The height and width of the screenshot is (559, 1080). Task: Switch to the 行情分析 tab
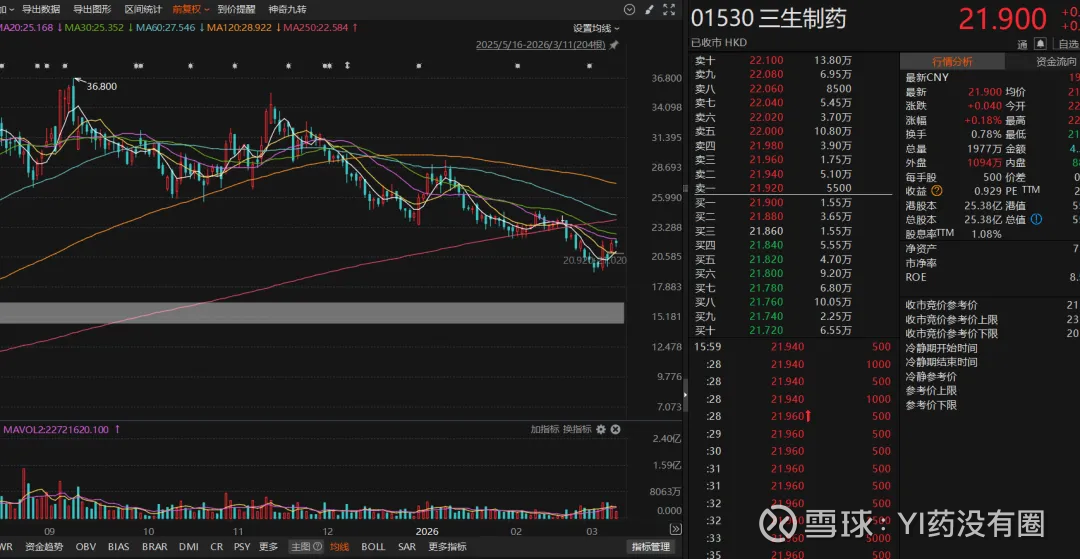953,62
